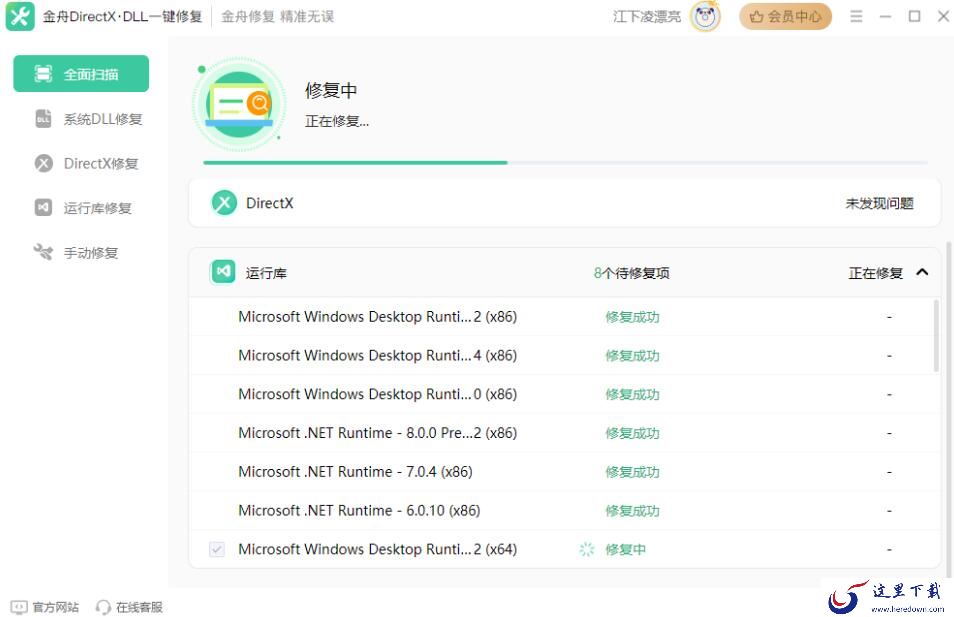Viewport: 954px width, 617px height.
Task: Maximize the application window
Action: point(914,16)
